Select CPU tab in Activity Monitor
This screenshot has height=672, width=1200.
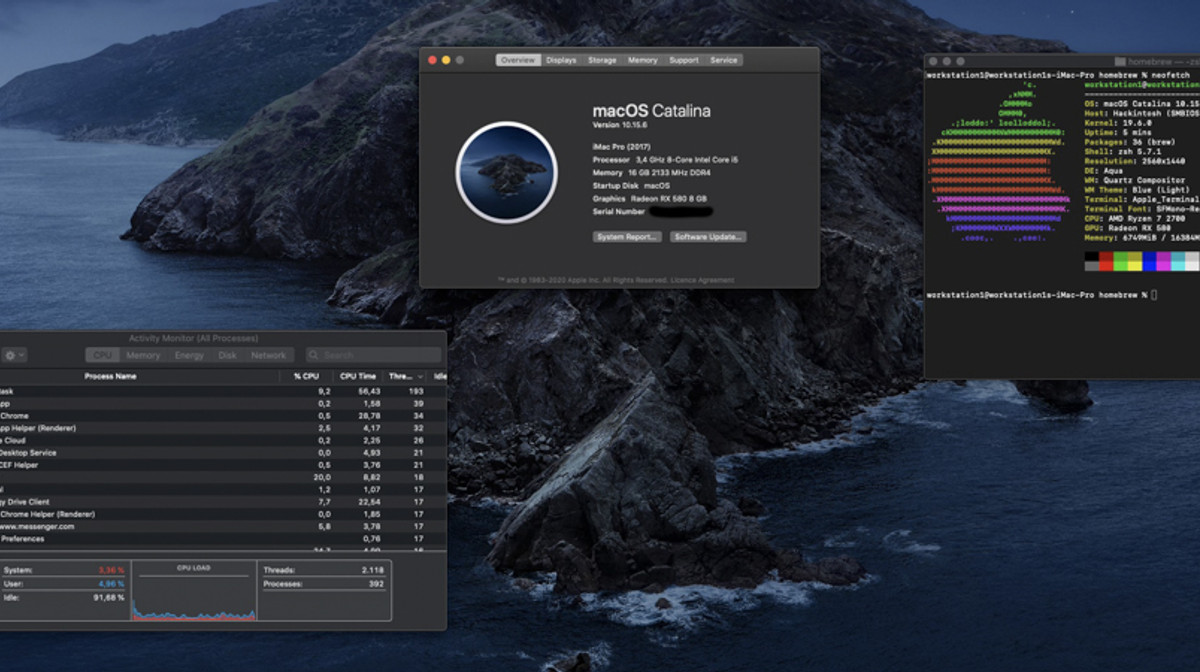pyautogui.click(x=103, y=355)
